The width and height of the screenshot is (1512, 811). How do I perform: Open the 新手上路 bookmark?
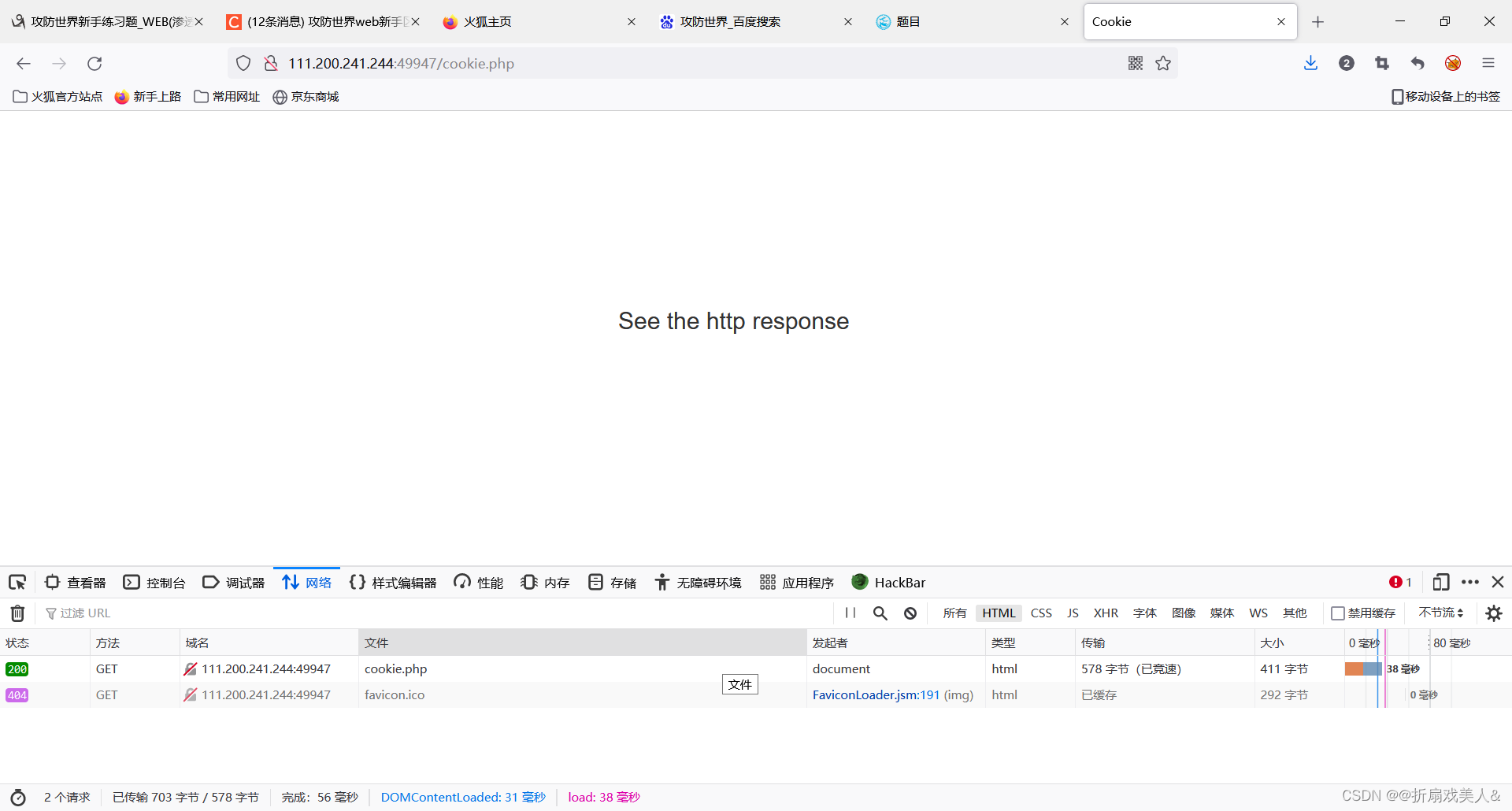click(148, 97)
